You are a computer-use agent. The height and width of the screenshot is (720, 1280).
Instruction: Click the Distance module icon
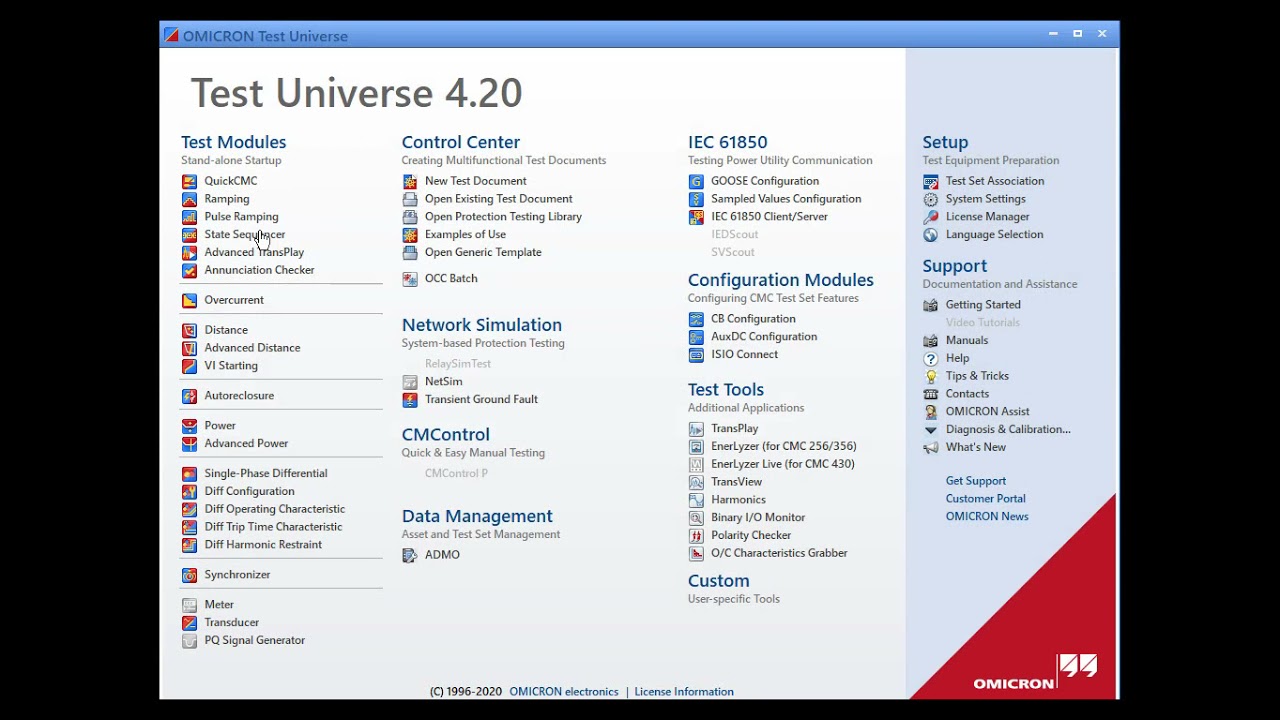point(189,331)
